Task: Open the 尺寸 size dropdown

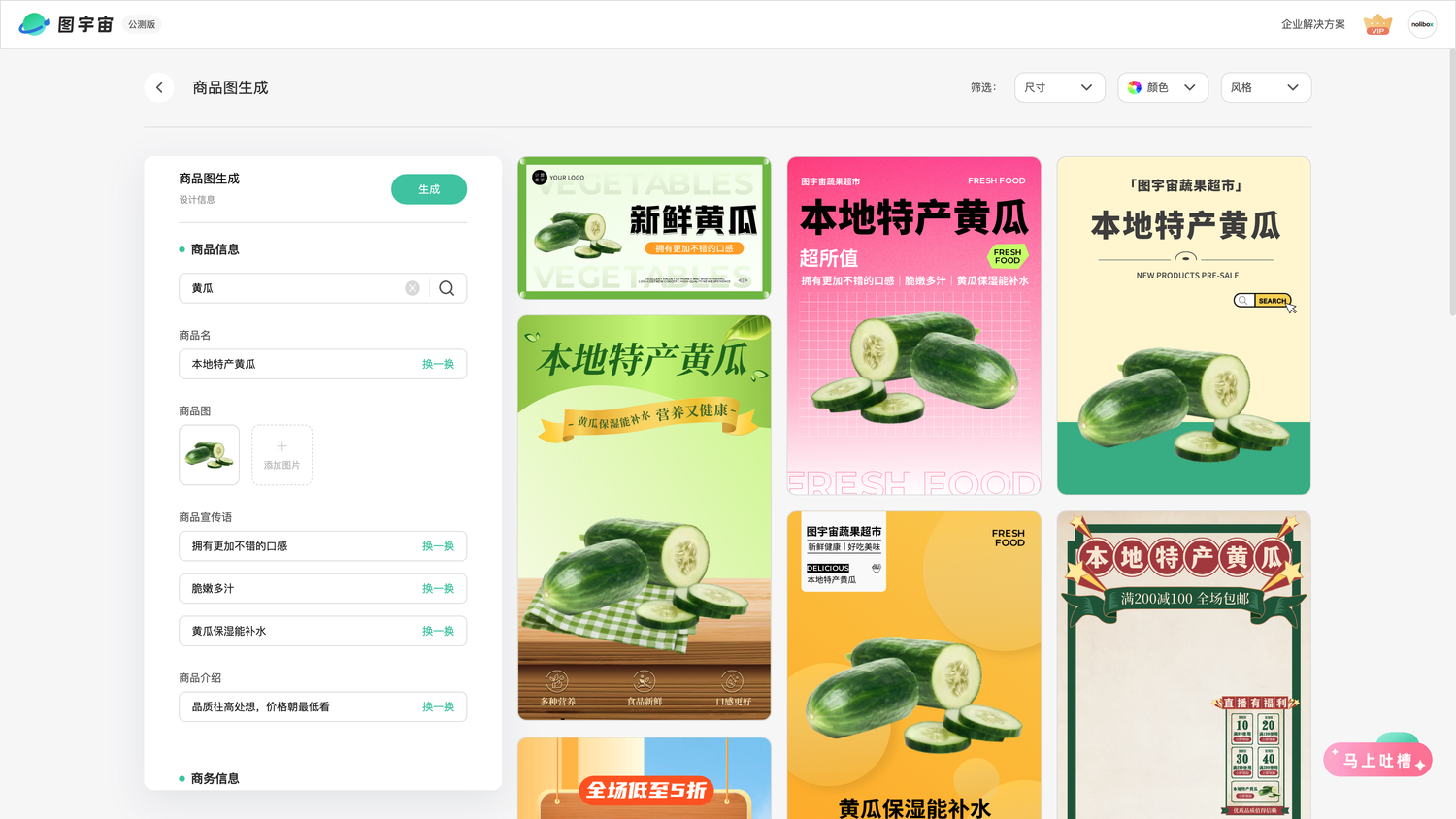Action: pos(1060,87)
